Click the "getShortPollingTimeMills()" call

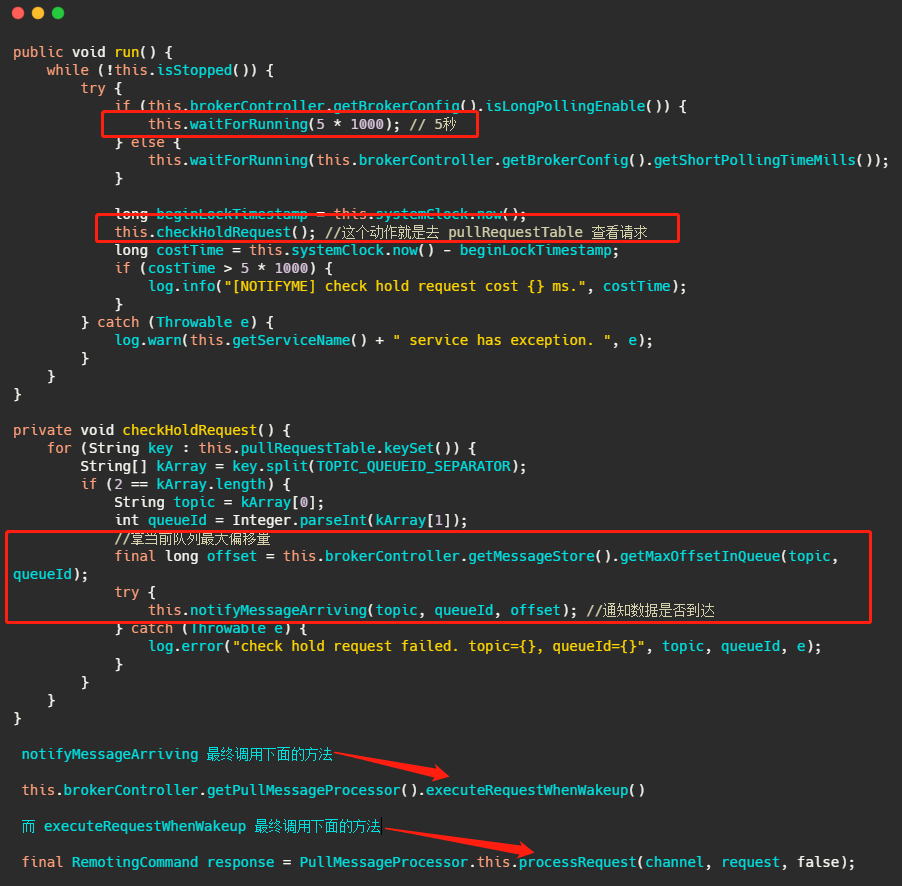763,160
